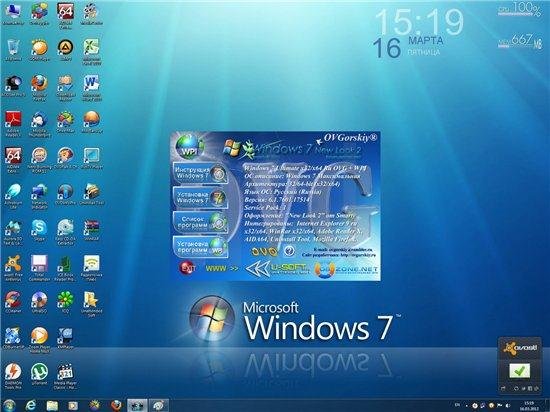Image resolution: width=550 pixels, height=412 pixels.
Task: Launch CCleaner from the desktop
Action: click(13, 302)
